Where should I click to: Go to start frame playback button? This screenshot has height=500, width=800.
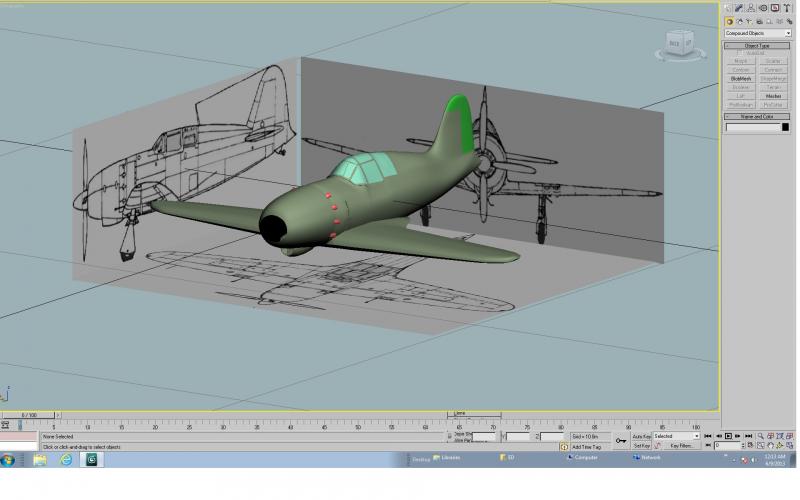[708, 436]
